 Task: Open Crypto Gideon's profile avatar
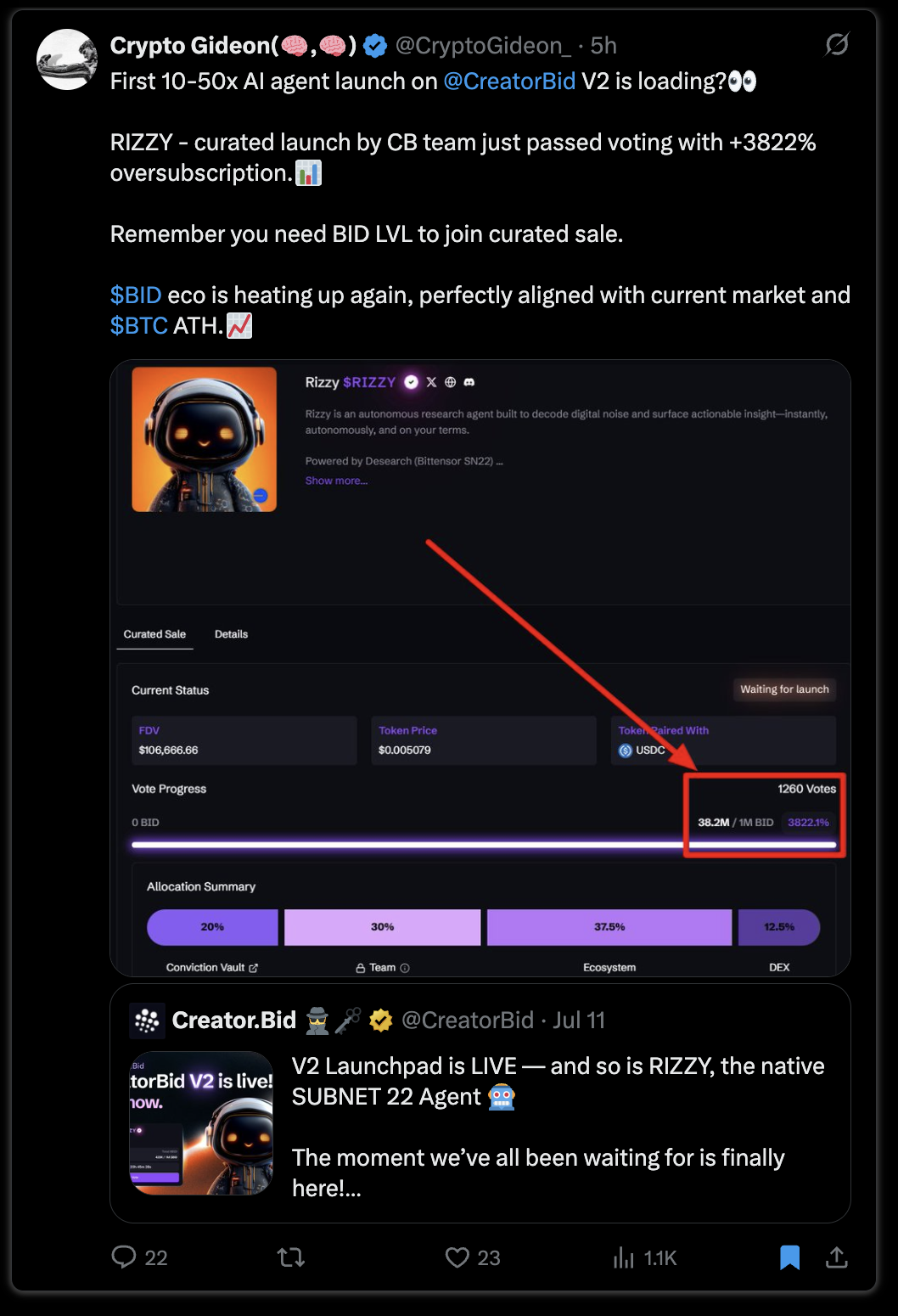pyautogui.click(x=67, y=59)
